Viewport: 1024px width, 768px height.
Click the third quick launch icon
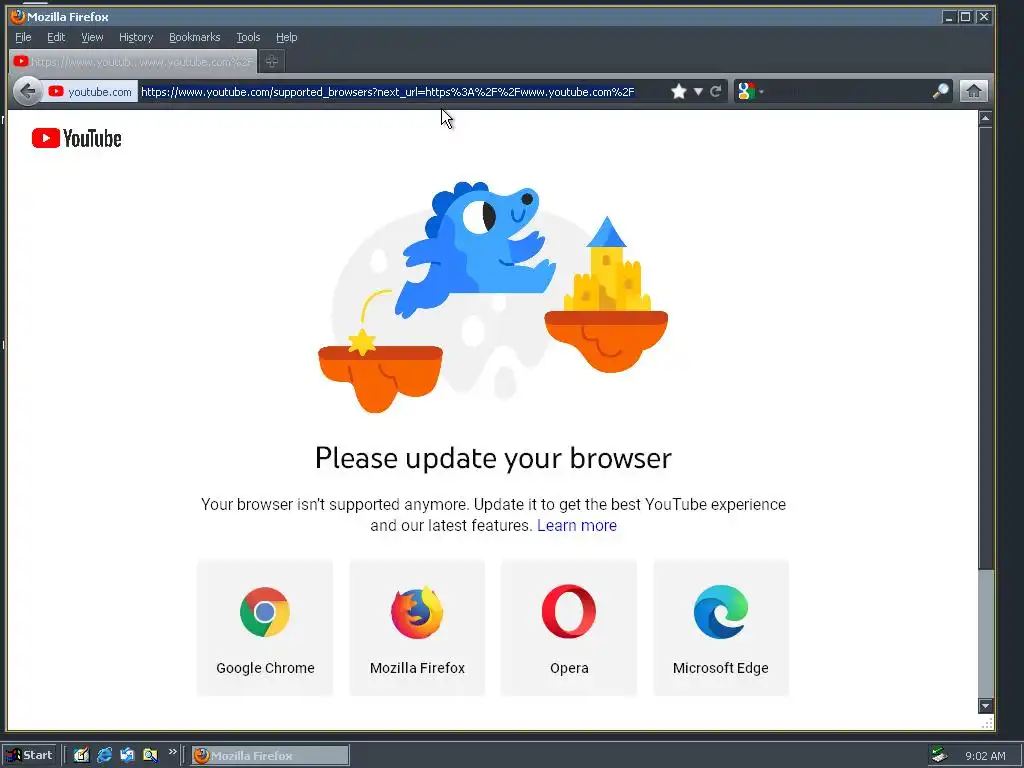(x=127, y=756)
